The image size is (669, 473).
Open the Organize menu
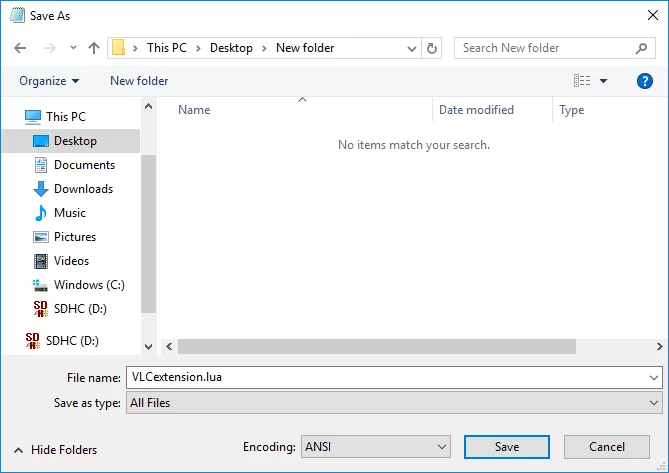pyautogui.click(x=49, y=81)
